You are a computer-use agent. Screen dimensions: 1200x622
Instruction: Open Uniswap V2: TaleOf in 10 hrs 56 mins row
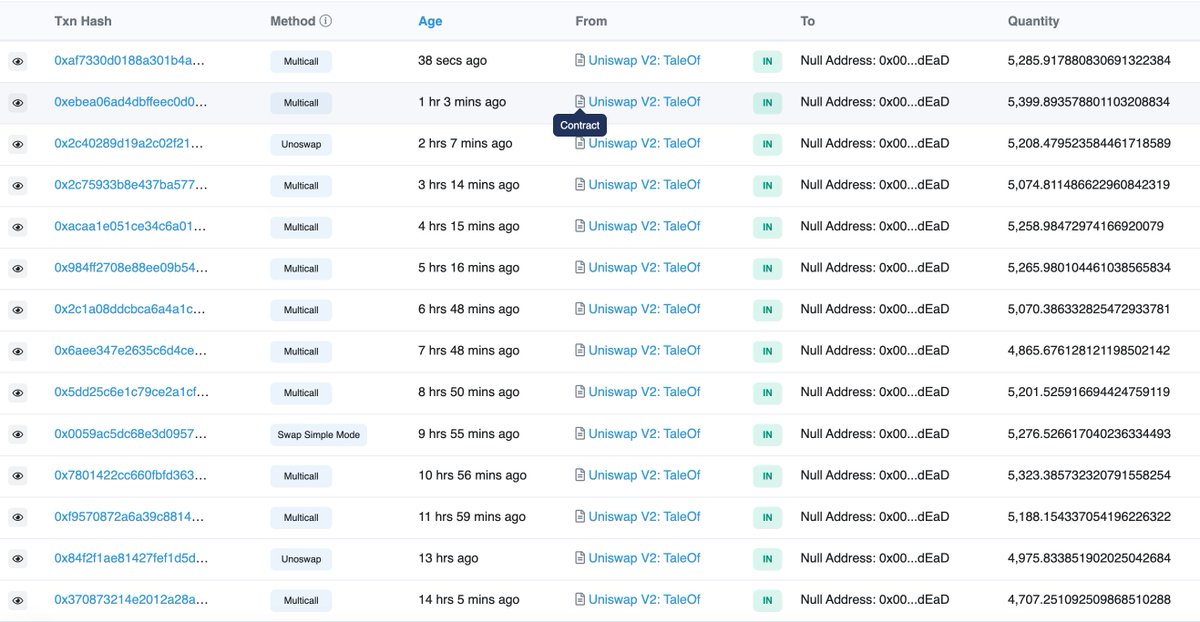[644, 476]
